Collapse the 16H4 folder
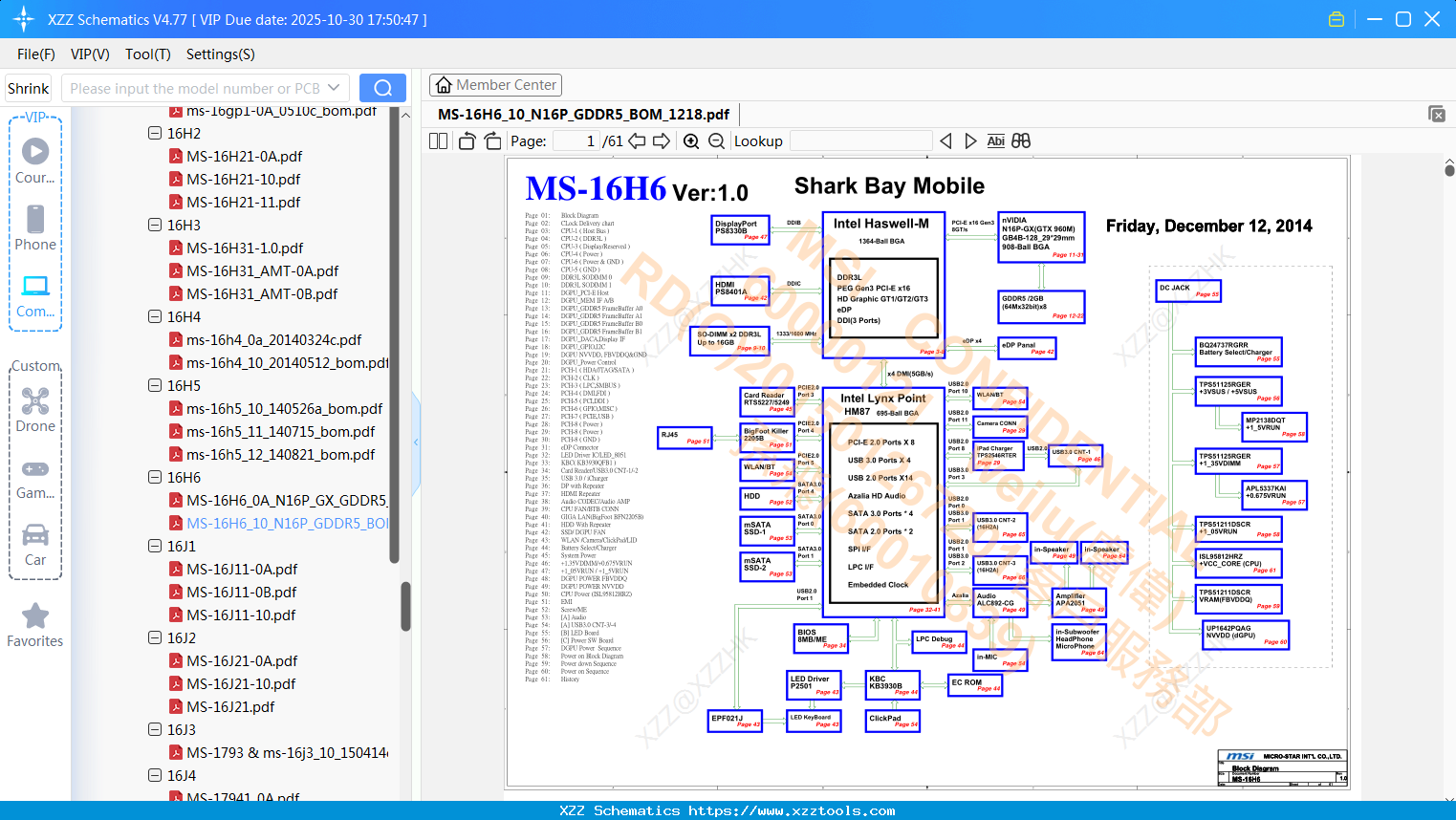Image resolution: width=1456 pixels, height=820 pixels. coord(155,316)
